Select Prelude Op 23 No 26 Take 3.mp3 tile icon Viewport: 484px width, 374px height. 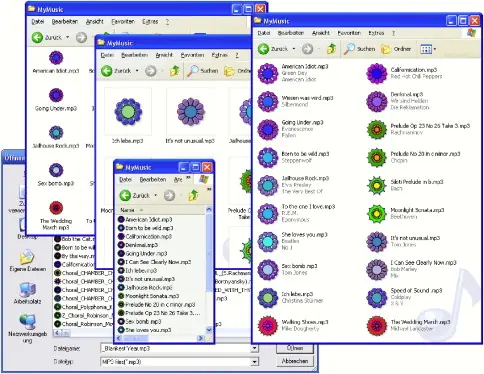click(377, 129)
